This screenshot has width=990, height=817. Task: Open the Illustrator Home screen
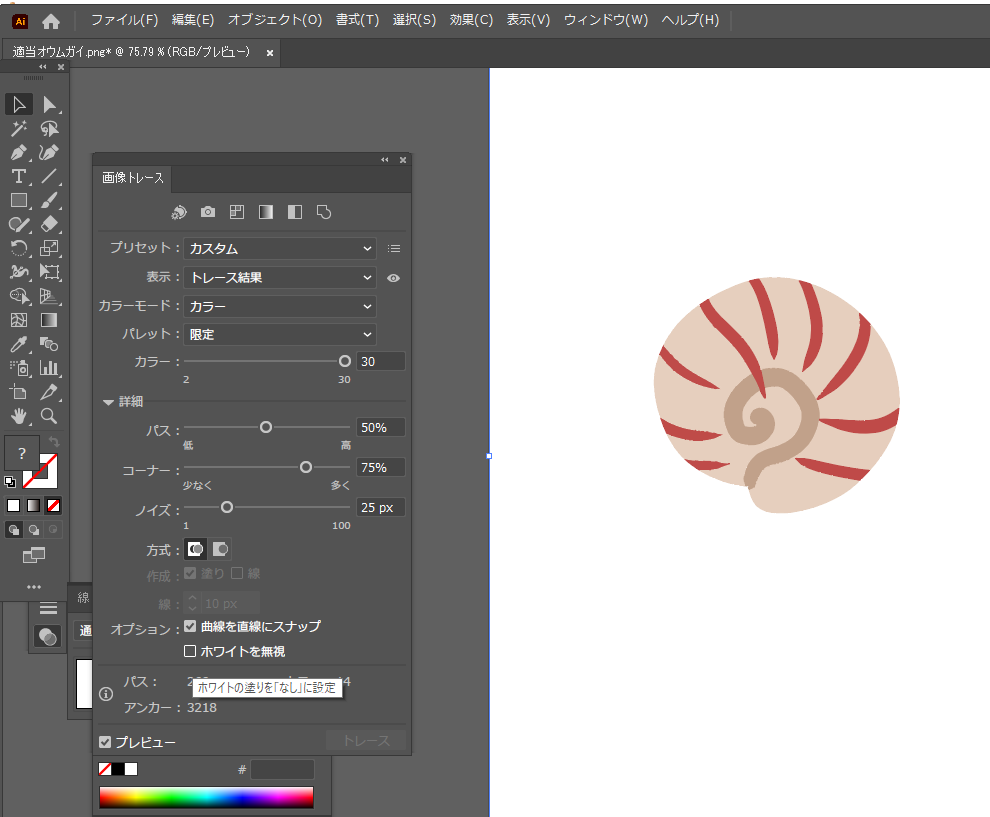pos(51,20)
